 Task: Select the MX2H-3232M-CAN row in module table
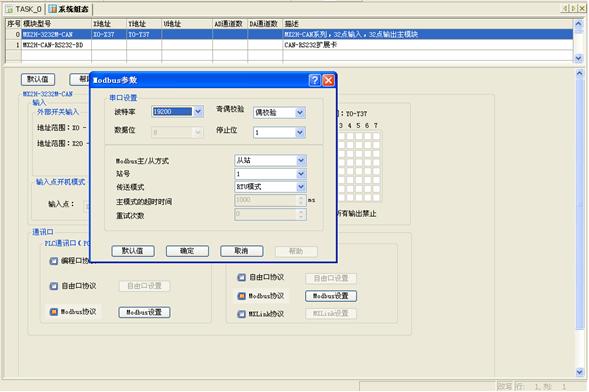[289, 35]
